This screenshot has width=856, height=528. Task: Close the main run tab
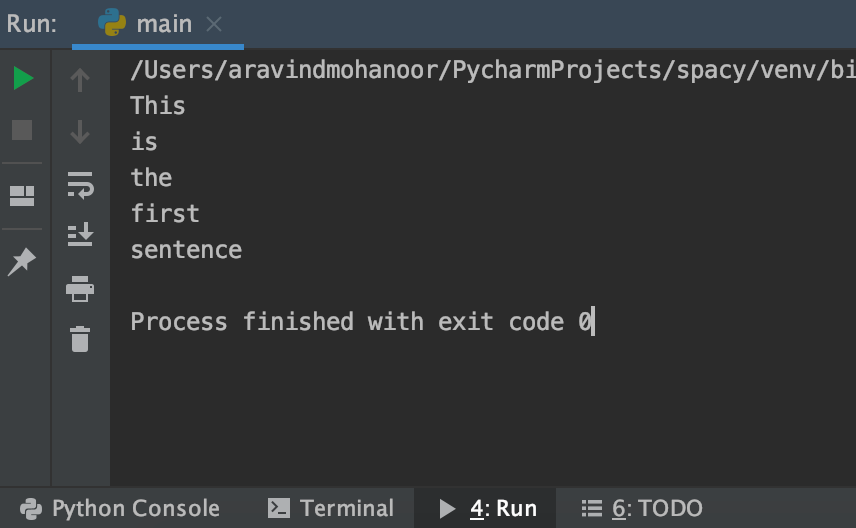(x=214, y=24)
